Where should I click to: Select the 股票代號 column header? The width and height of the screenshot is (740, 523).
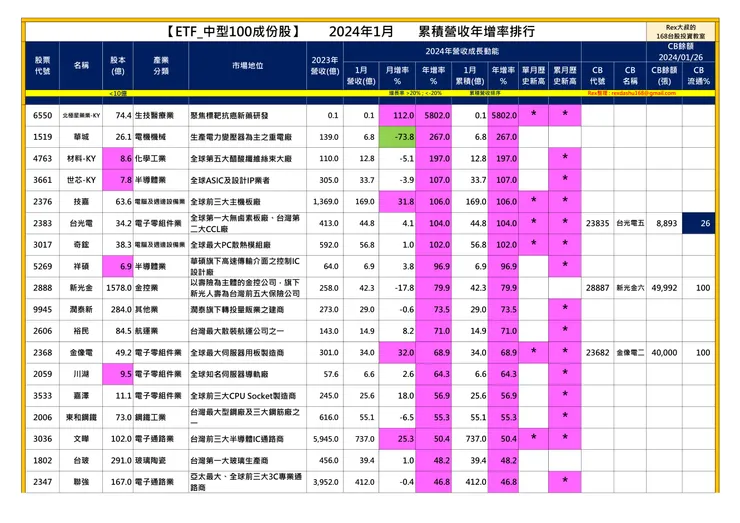pyautogui.click(x=42, y=66)
